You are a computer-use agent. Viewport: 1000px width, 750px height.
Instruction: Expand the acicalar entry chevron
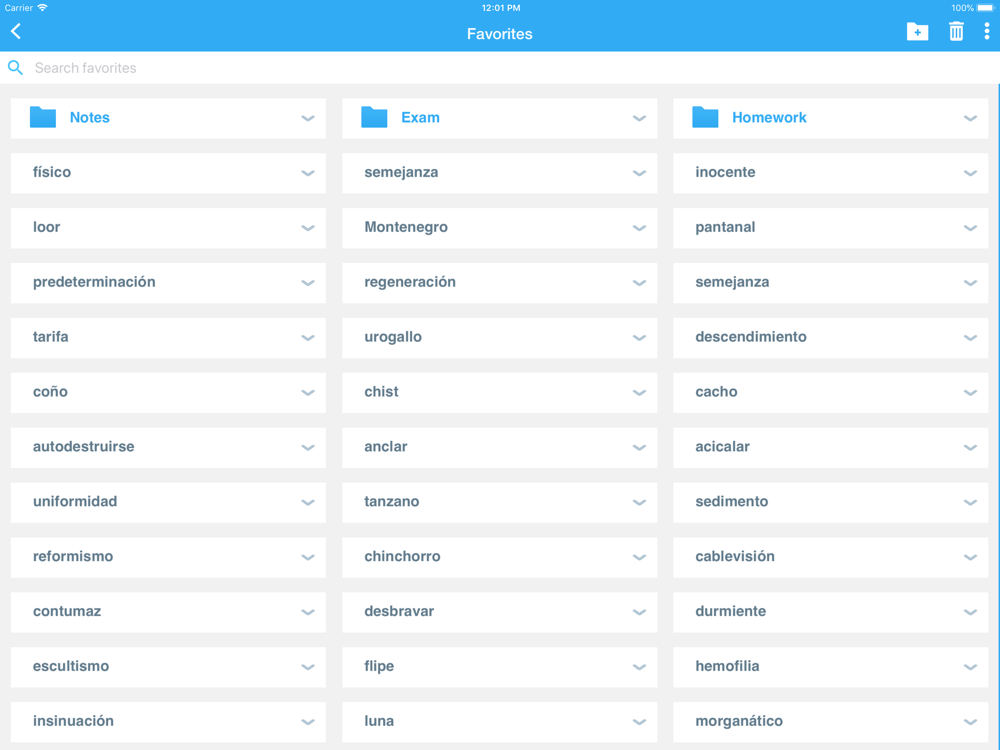click(970, 447)
